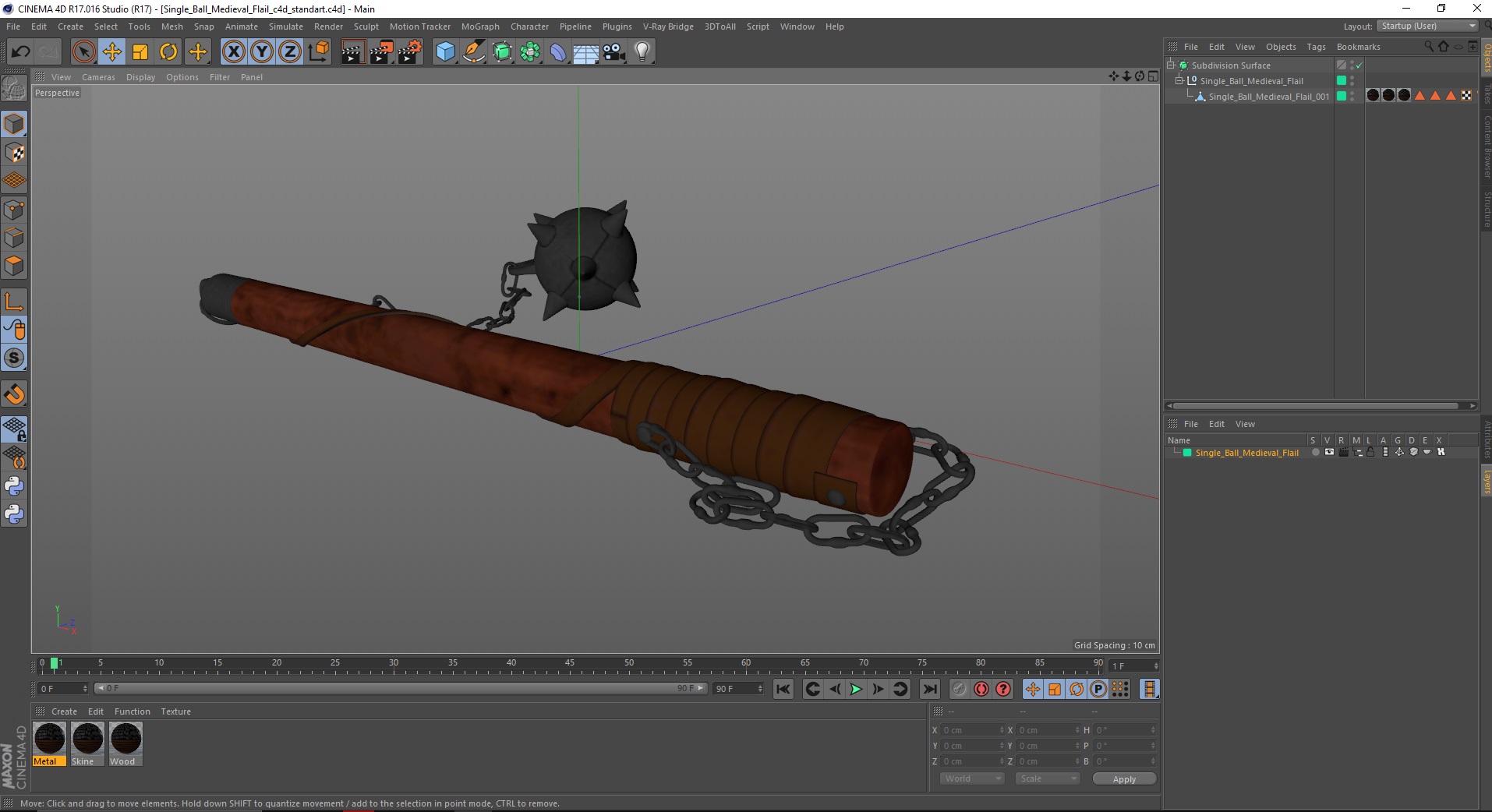The image size is (1492, 812).
Task: Open the MoGraph menu
Action: point(480,26)
